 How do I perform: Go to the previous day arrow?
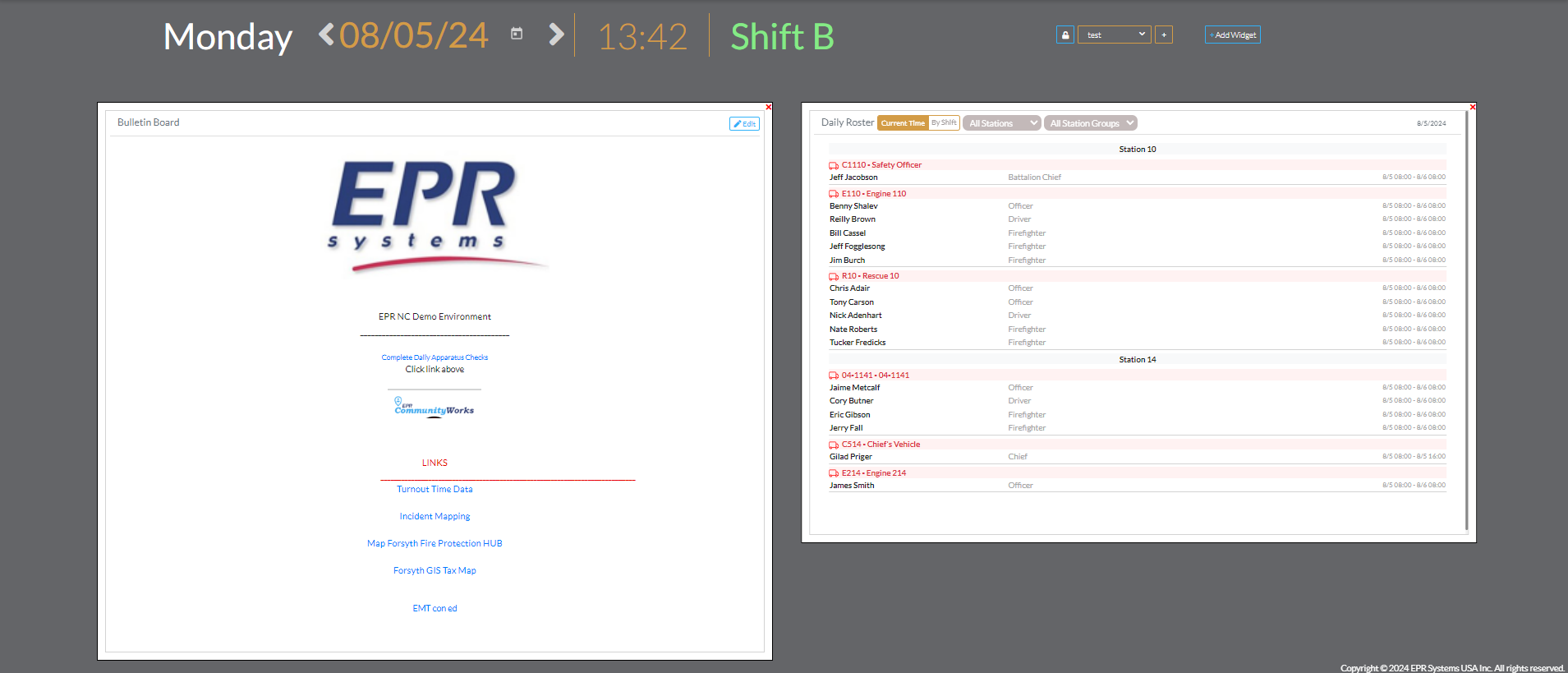coord(327,35)
